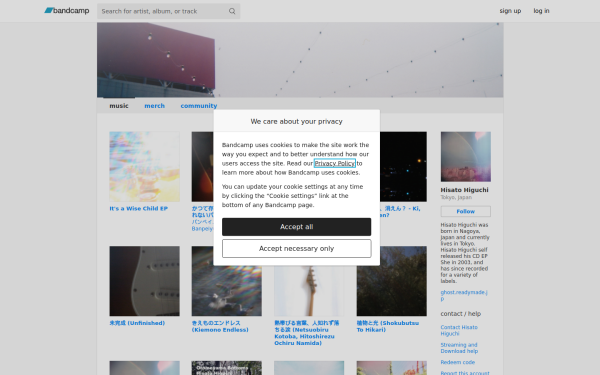Open the sign up link
Screen dimensions: 600x375
point(510,11)
